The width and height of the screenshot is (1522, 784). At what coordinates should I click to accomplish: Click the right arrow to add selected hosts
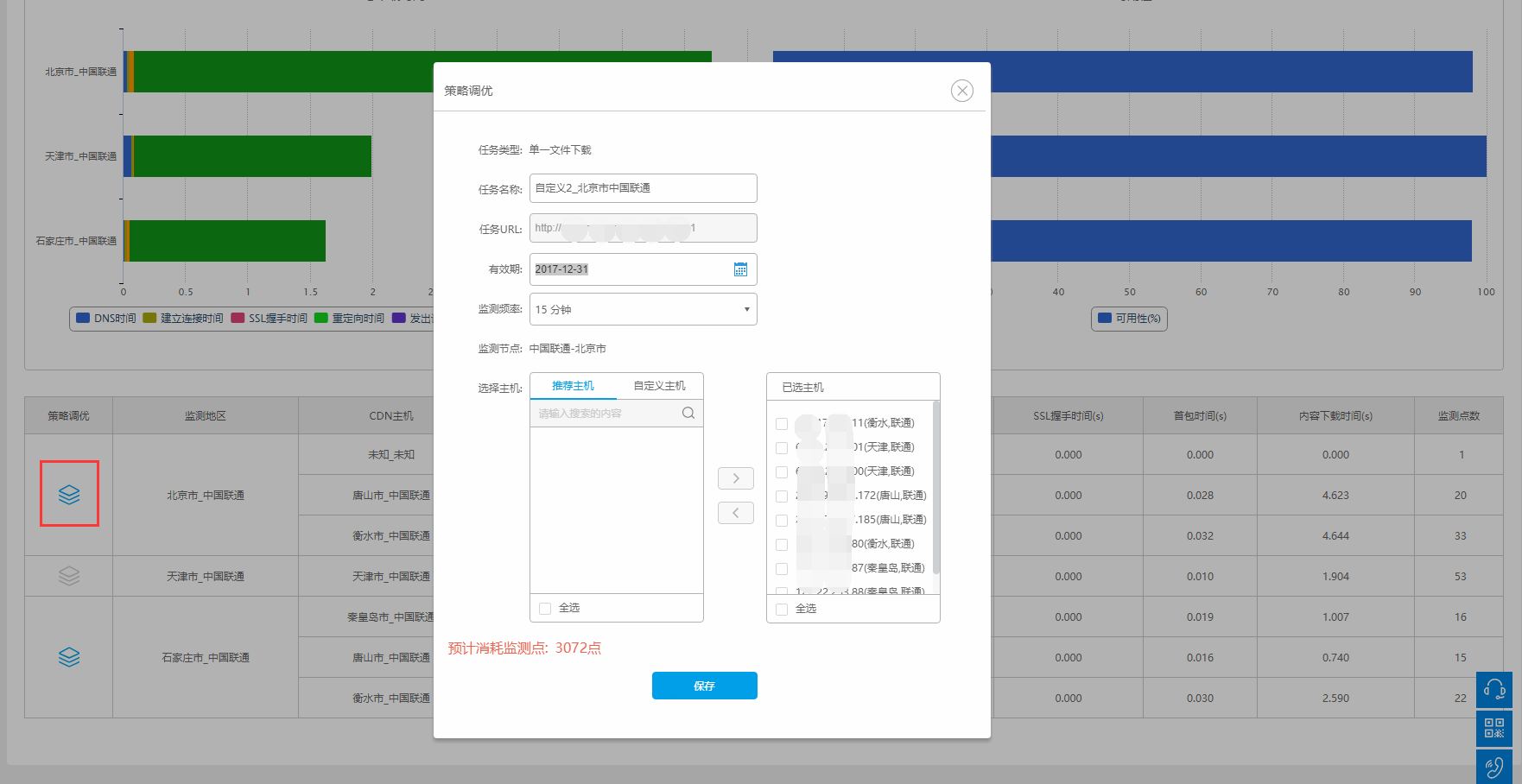(x=735, y=478)
